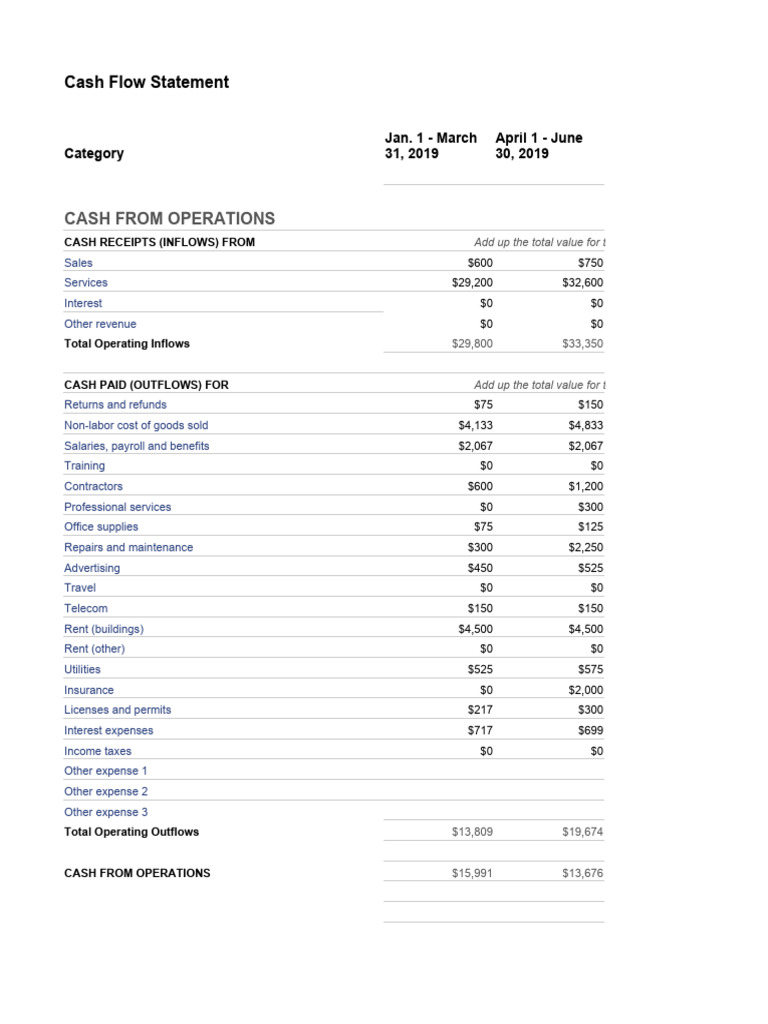Select the Services row label
The width and height of the screenshot is (768, 1024).
pos(86,283)
